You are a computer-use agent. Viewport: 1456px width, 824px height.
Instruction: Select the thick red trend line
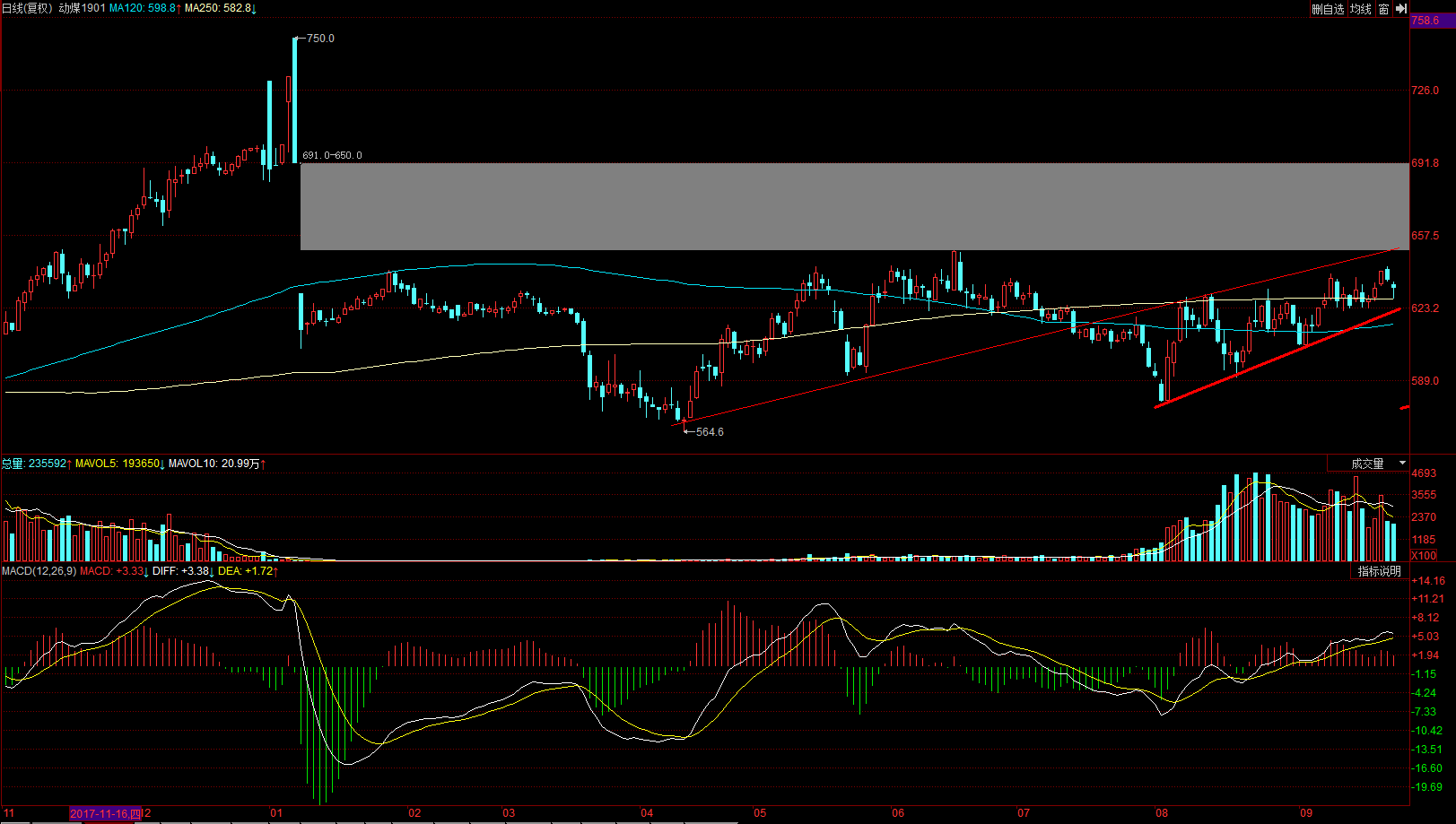[1277, 358]
